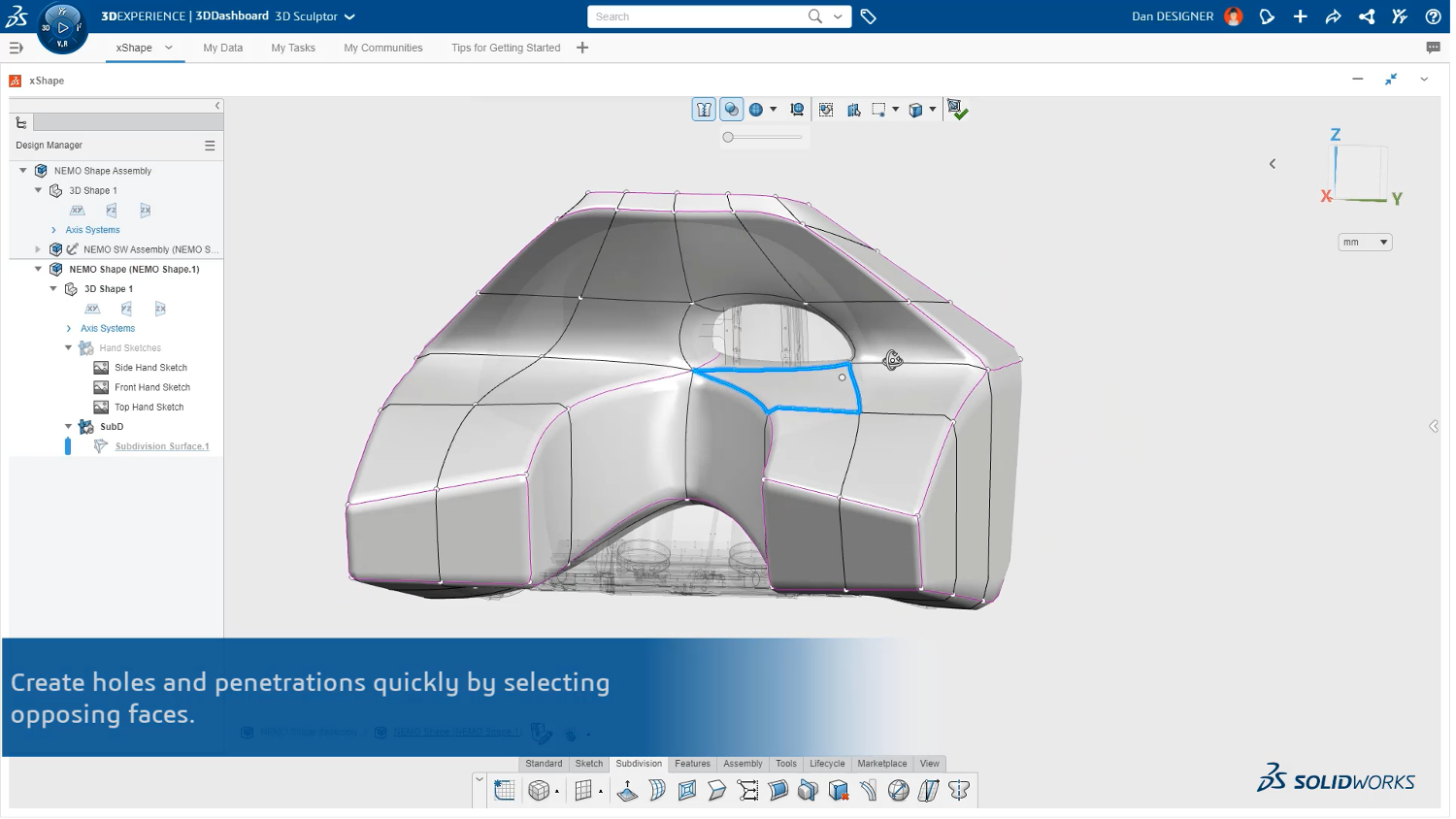Screen dimensions: 1456x819
Task: Select Front Hand Sketch in the tree
Action: [152, 388]
